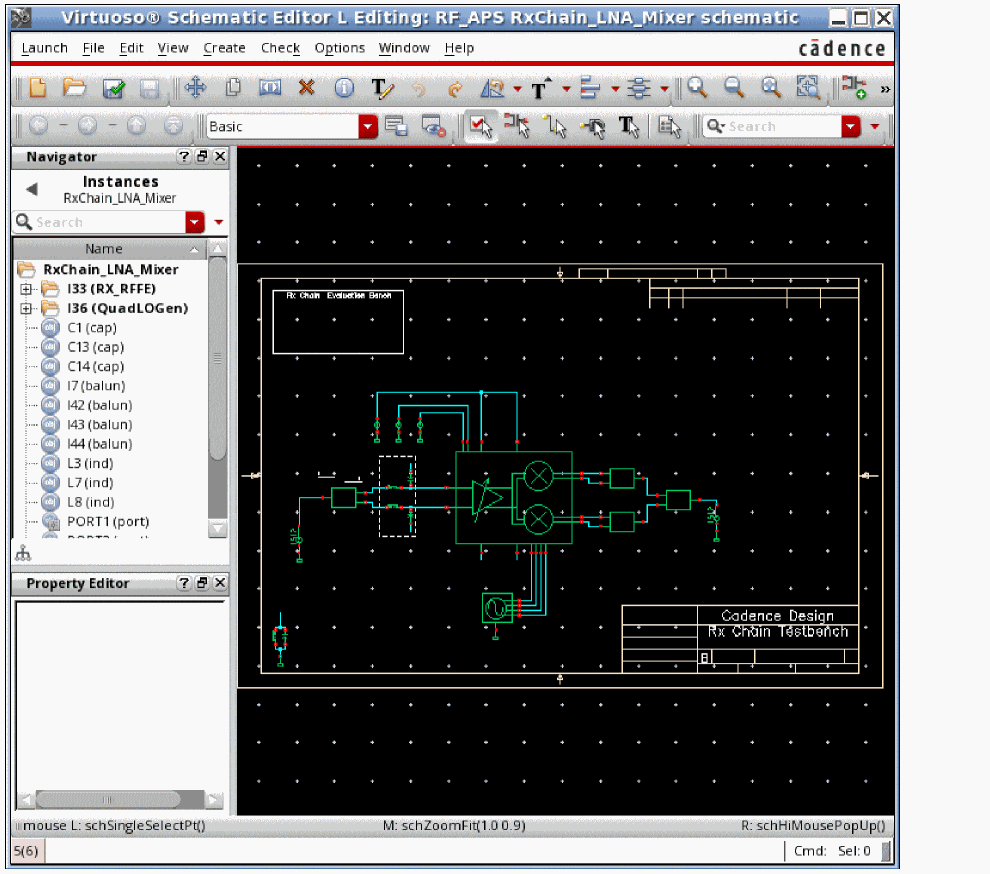
Task: Click the red X Delete tool
Action: point(307,88)
